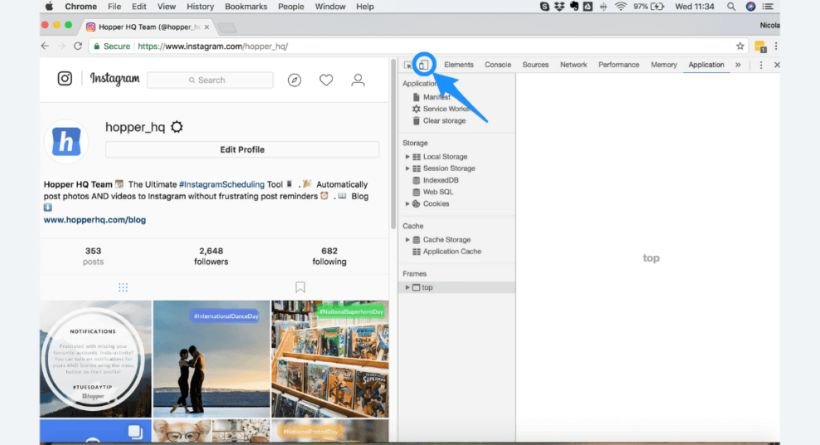Open macOS Spotlight search
This screenshot has height=445, width=820.
(x=731, y=7)
